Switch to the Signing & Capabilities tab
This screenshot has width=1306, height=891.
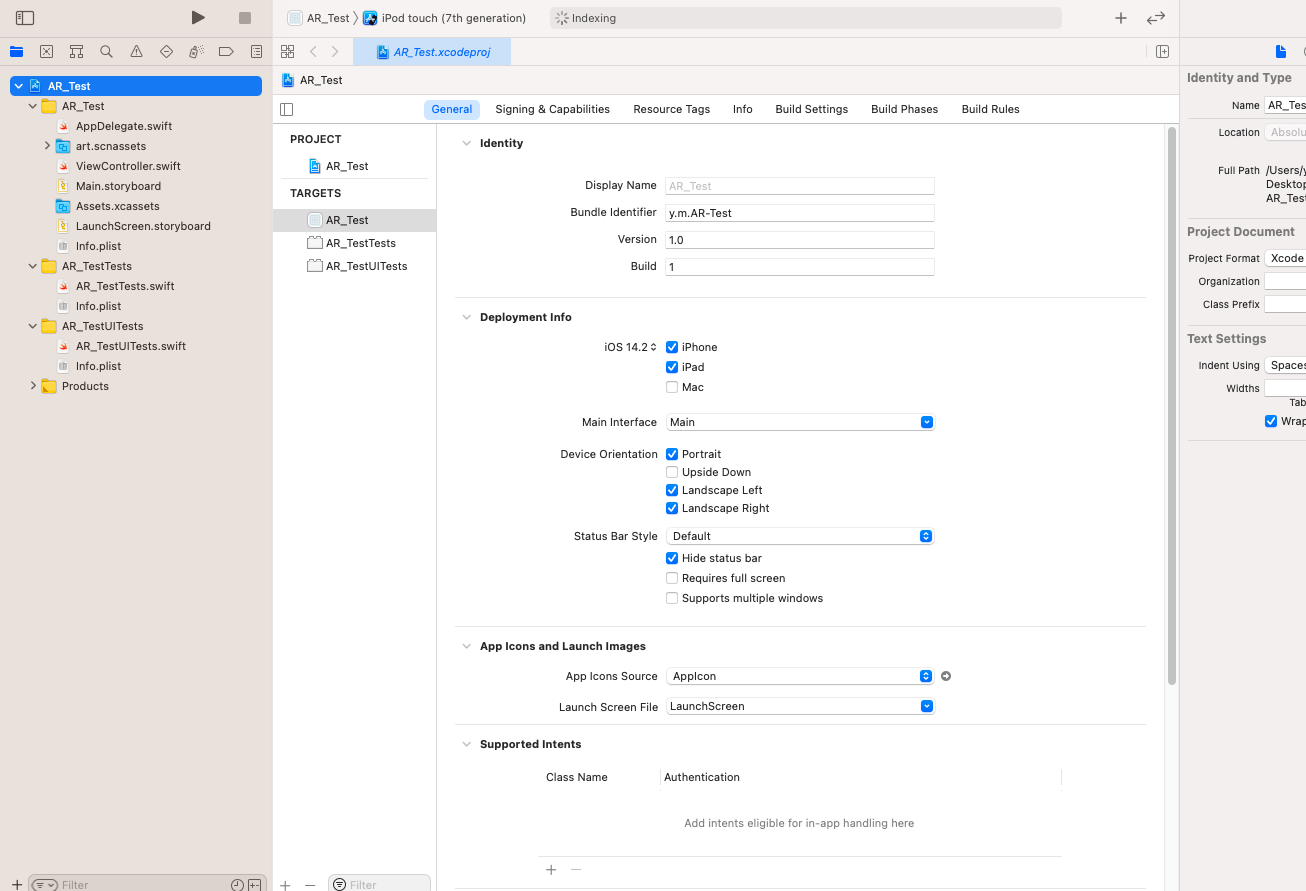pos(552,109)
